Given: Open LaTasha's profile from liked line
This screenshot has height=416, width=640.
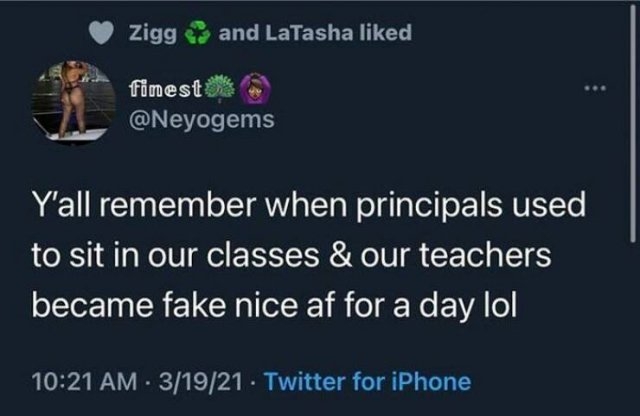Looking at the screenshot, I should point(305,33).
